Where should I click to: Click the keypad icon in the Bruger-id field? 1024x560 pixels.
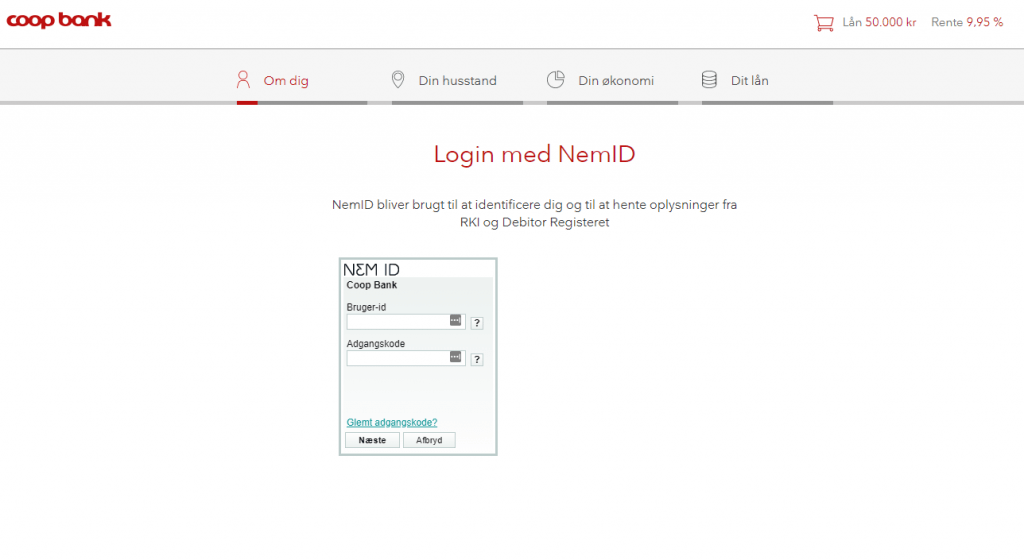pos(455,320)
